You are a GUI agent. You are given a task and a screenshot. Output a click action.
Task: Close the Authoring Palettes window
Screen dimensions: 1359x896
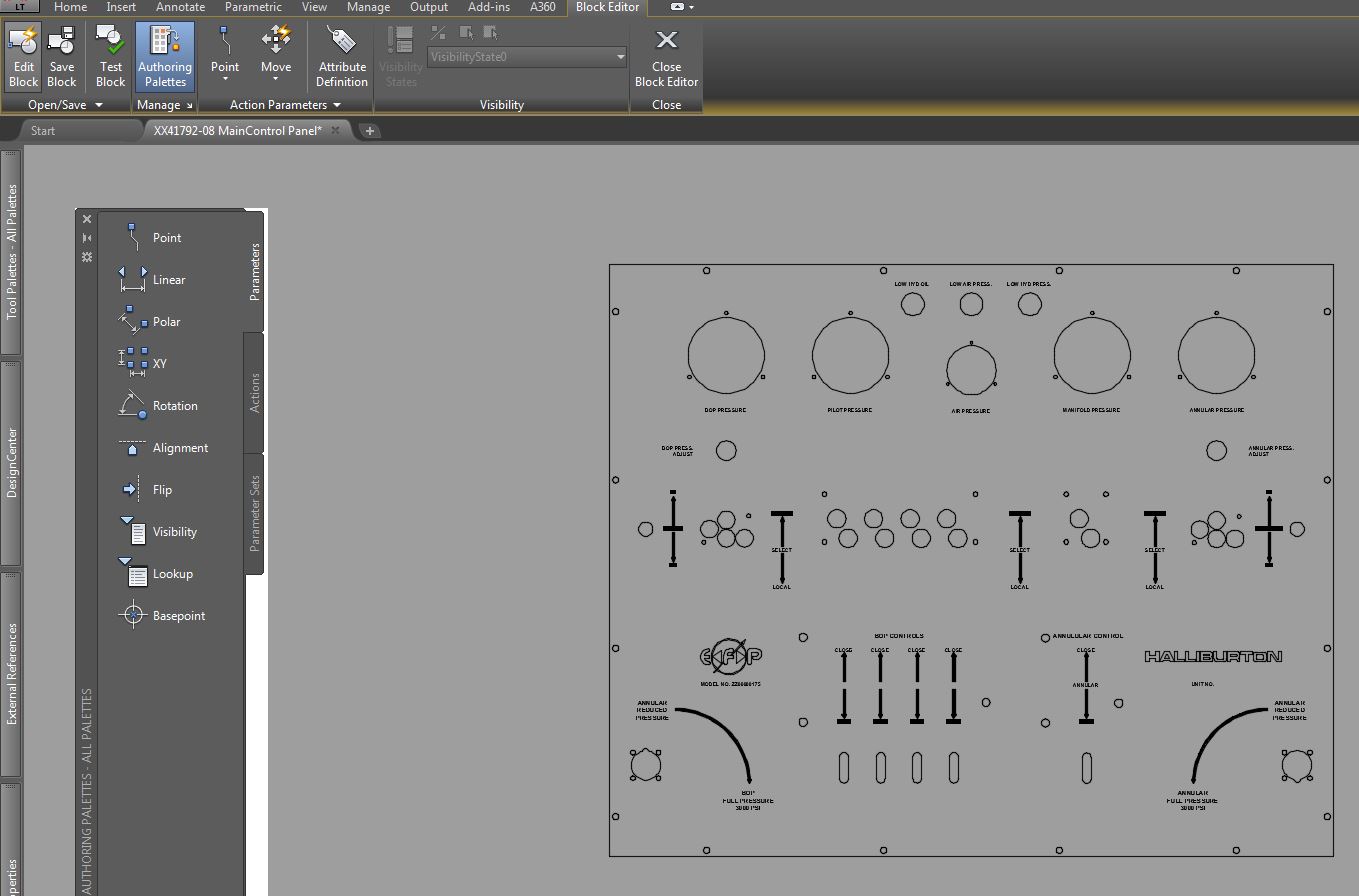[x=87, y=219]
